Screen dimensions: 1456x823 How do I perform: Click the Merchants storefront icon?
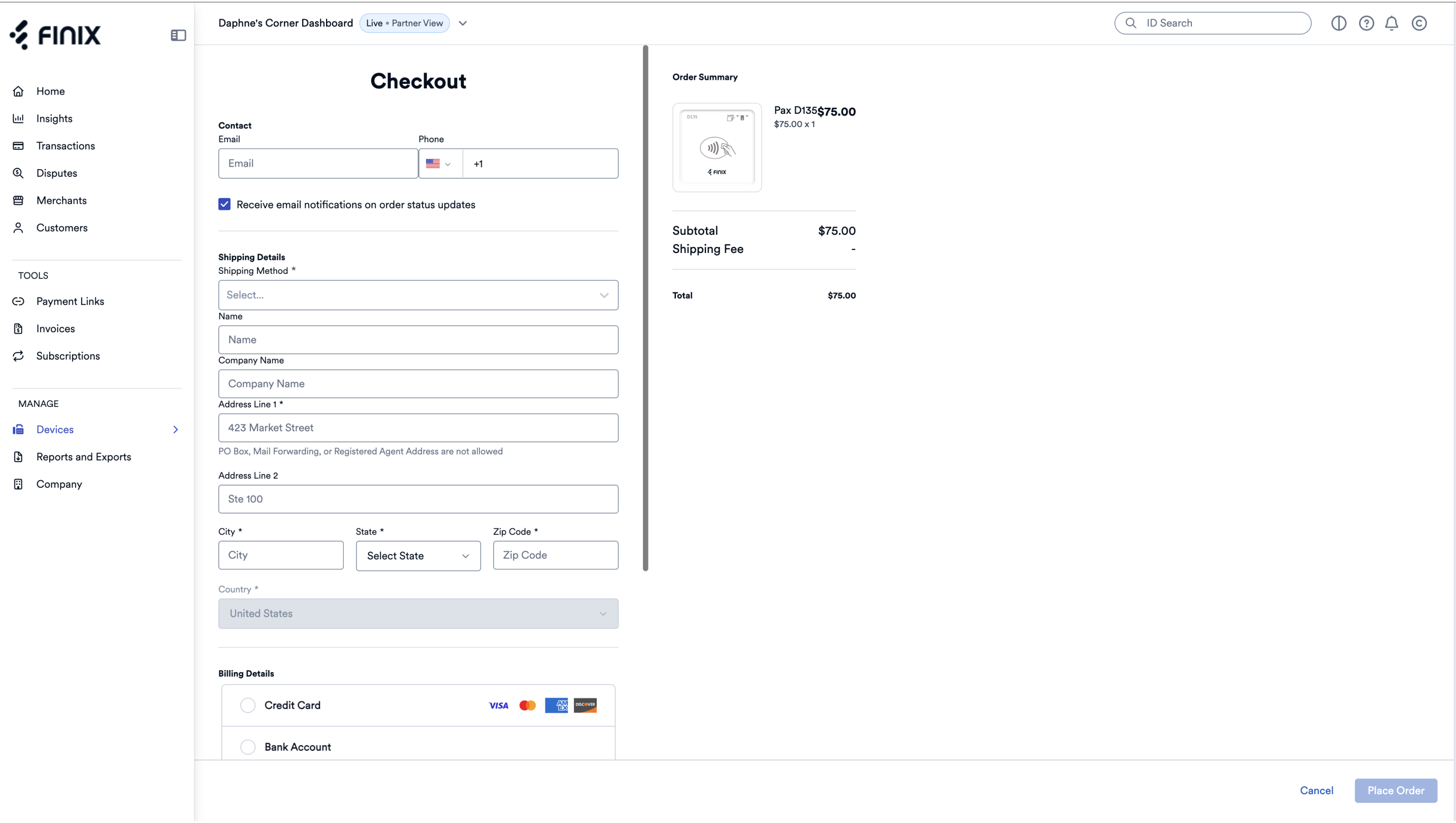click(18, 200)
